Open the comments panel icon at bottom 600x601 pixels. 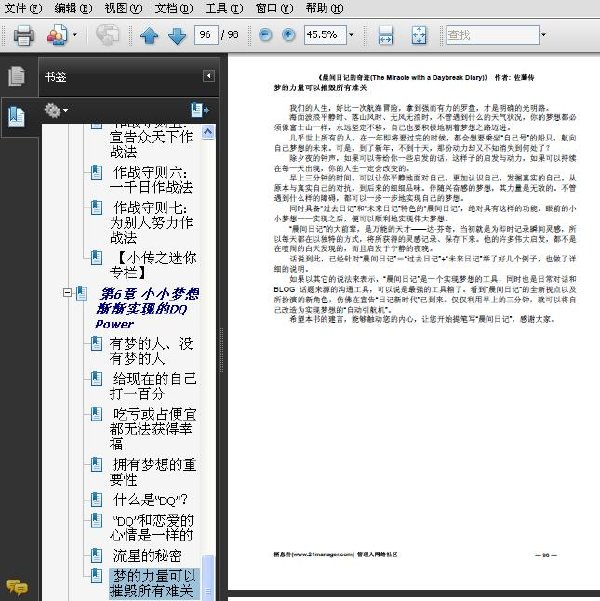pos(17,587)
